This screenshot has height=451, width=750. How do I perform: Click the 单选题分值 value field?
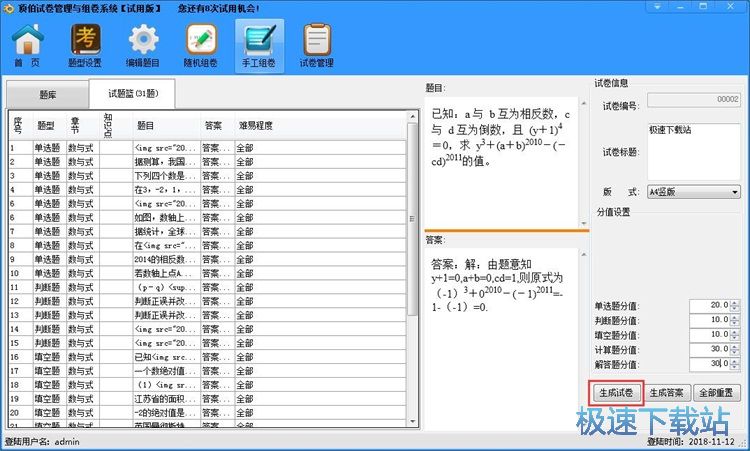coord(710,305)
